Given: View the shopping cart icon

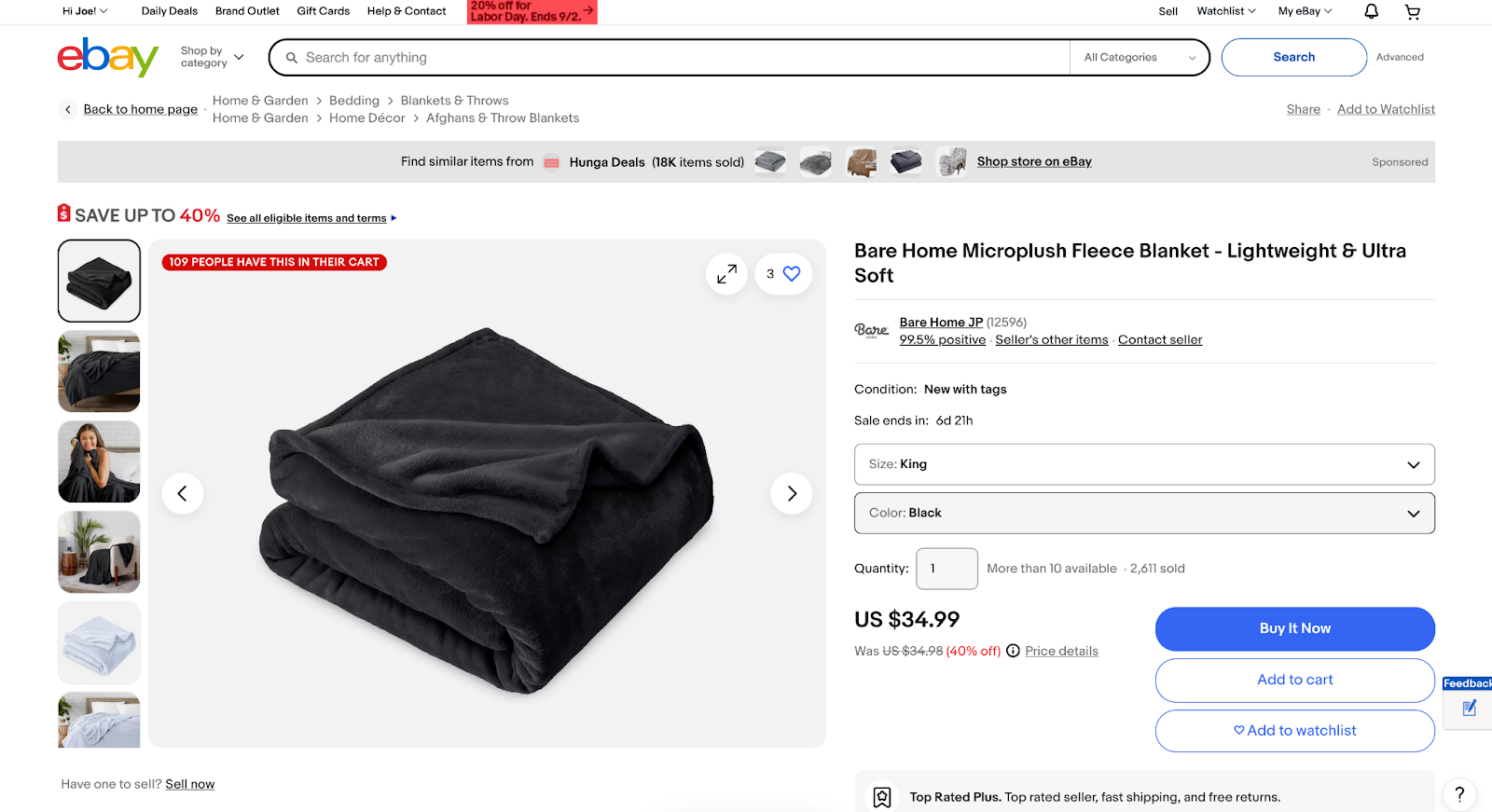Looking at the screenshot, I should (x=1412, y=11).
